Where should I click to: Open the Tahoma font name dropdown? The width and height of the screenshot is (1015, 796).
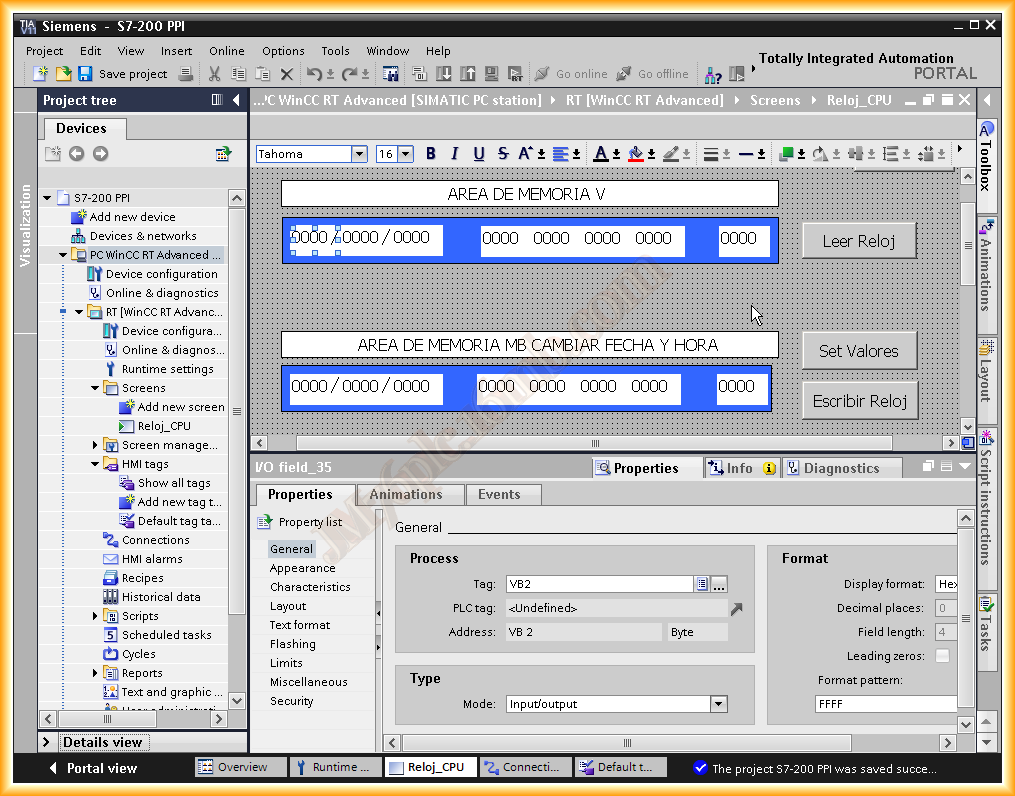[x=359, y=154]
